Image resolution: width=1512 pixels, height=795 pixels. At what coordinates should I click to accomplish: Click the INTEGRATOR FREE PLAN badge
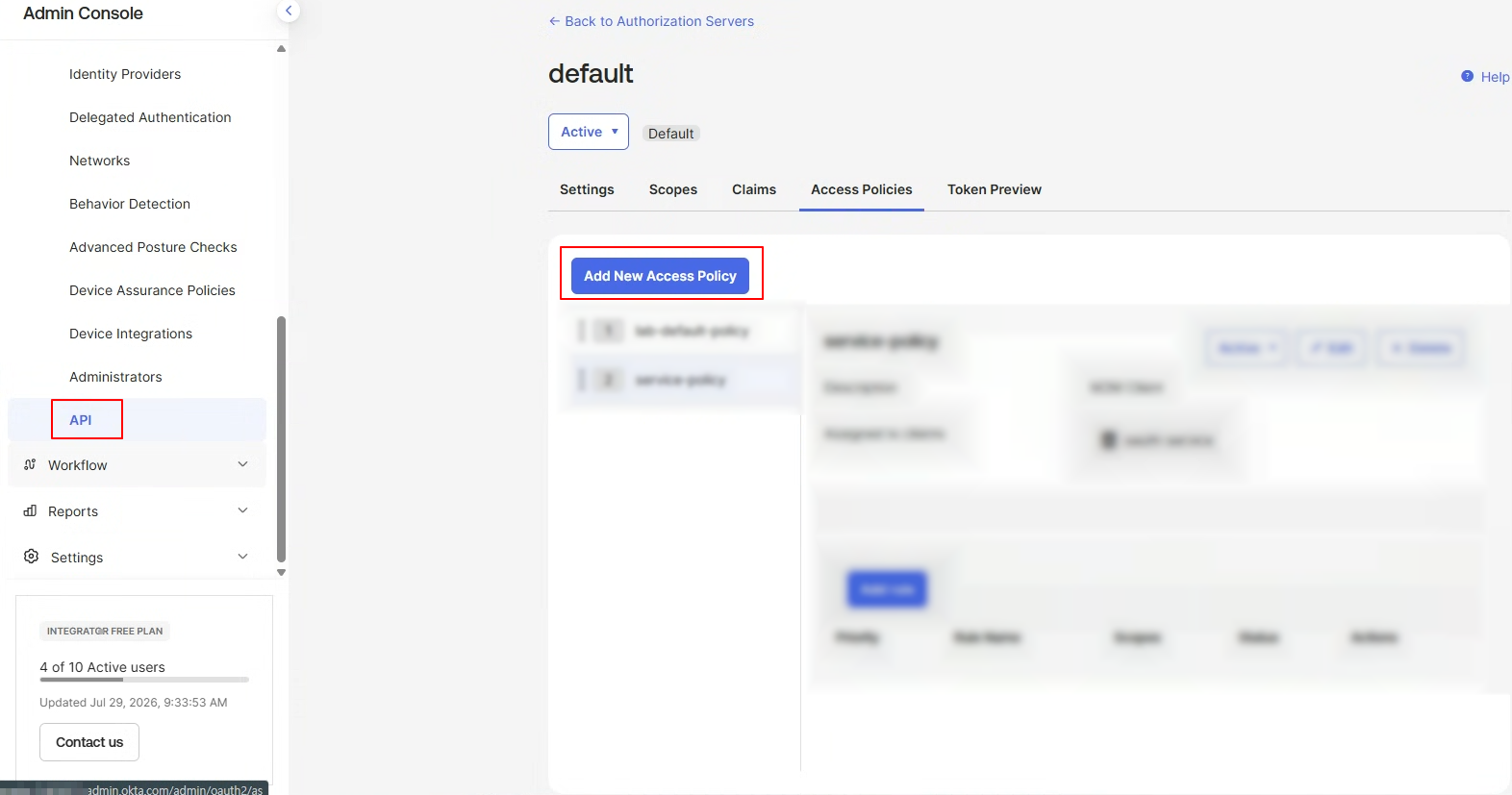pyautogui.click(x=105, y=631)
